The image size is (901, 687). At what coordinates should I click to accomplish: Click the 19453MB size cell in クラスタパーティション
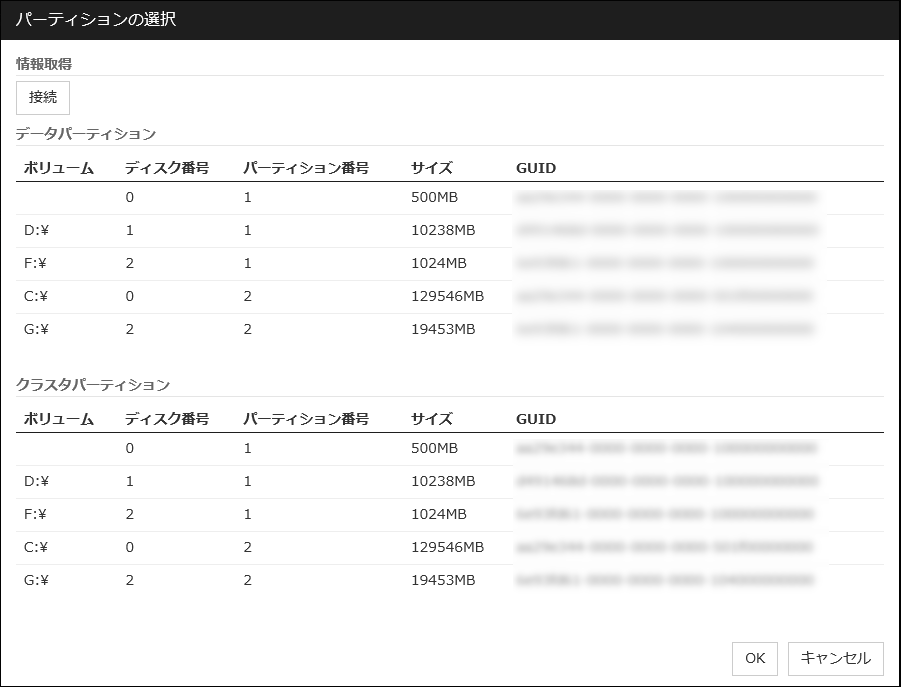[x=443, y=581]
